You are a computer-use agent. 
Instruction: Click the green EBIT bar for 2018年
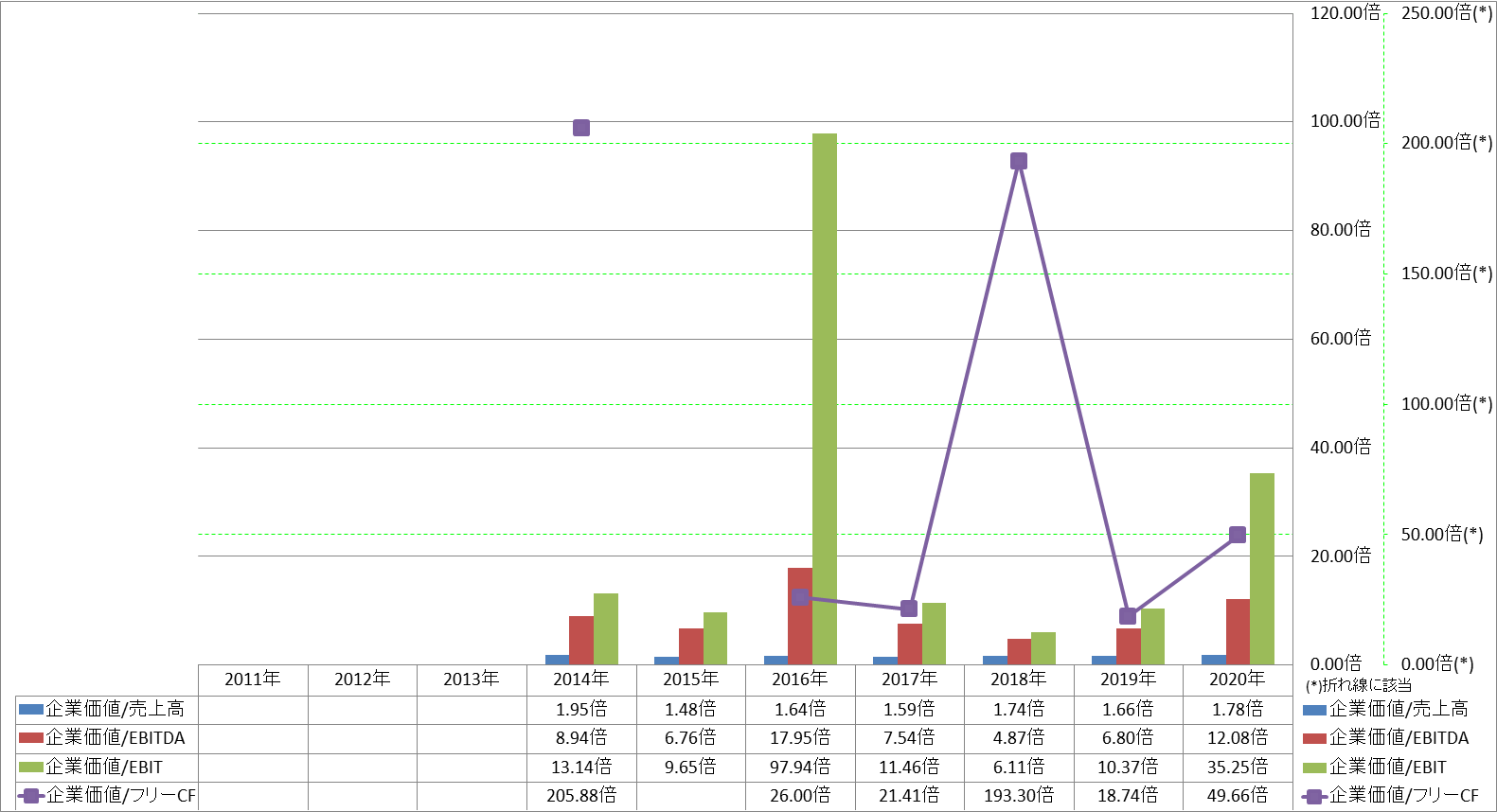(x=1043, y=648)
